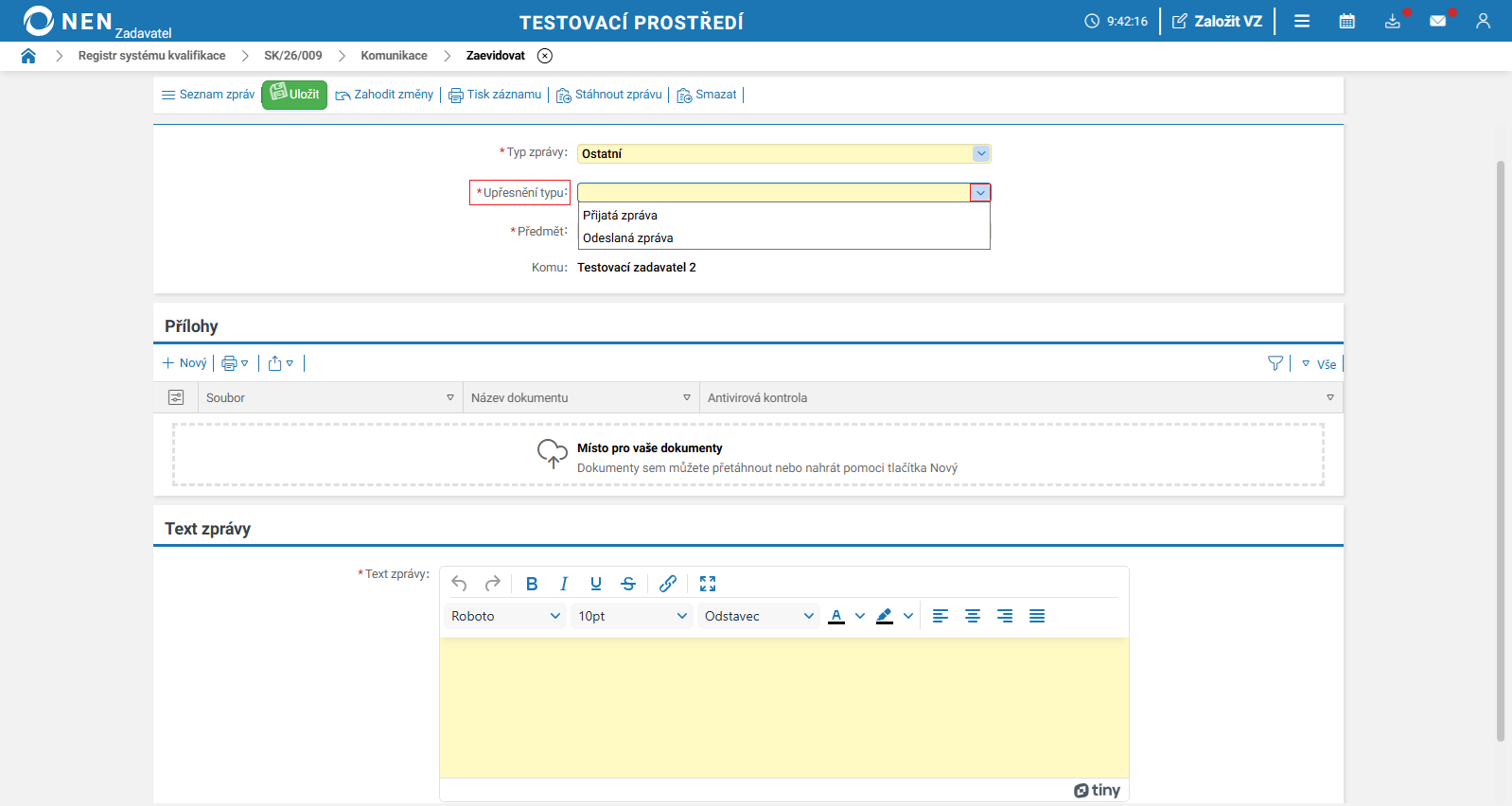
Task: Open the user profile icon
Action: coord(1483,21)
